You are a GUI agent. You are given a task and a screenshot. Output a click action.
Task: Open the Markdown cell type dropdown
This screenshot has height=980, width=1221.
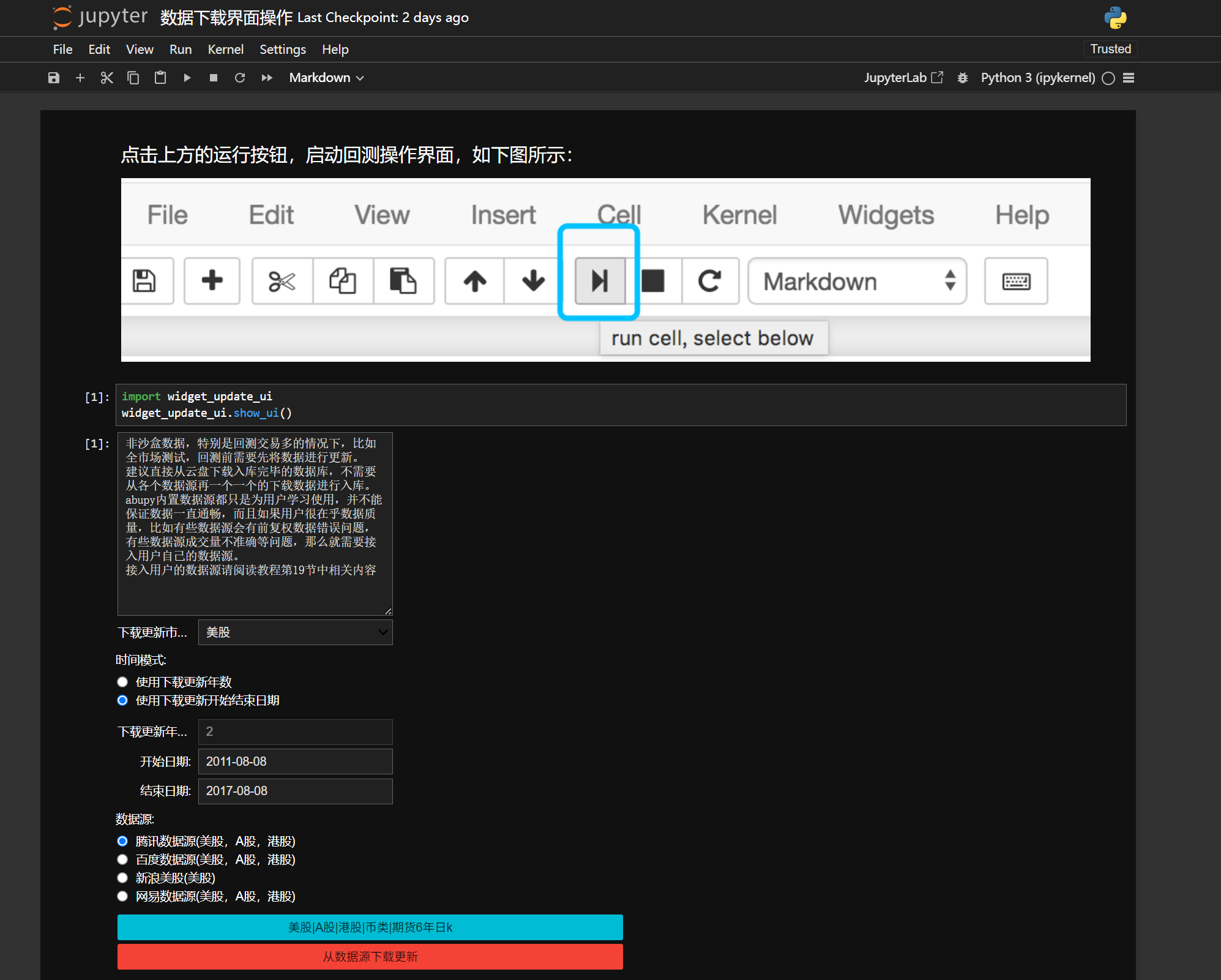tap(326, 78)
